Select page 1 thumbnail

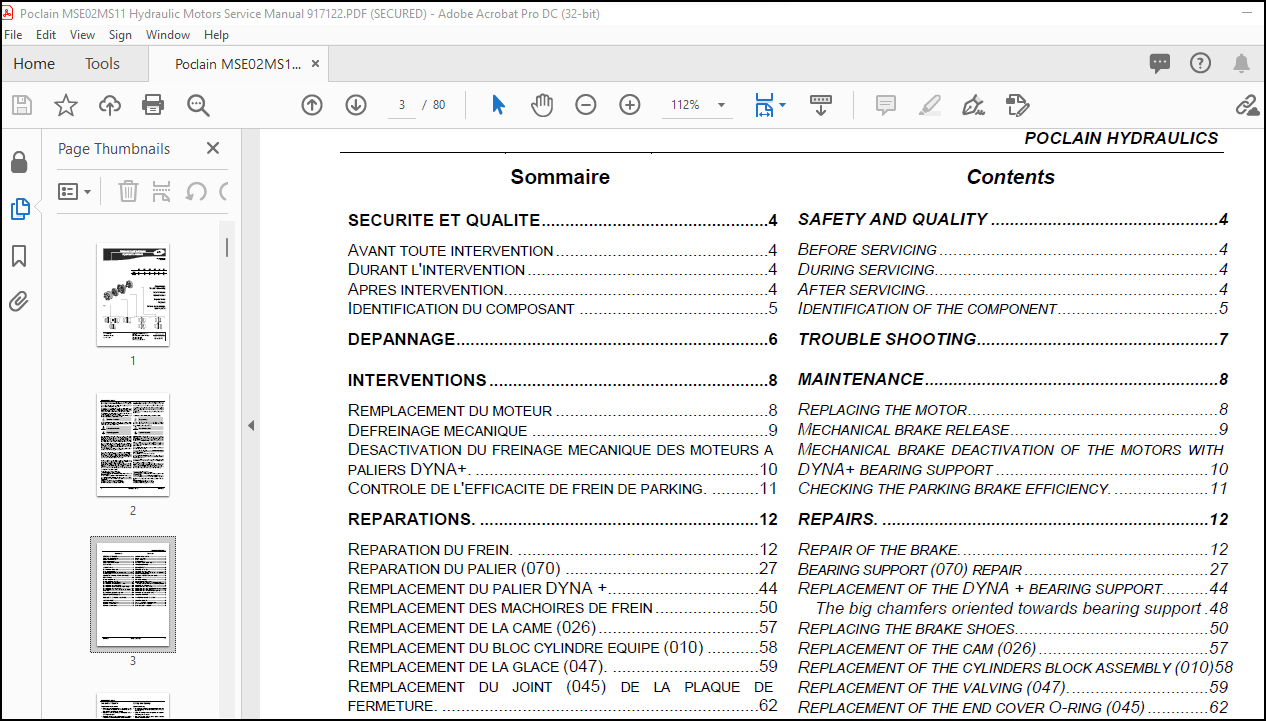tap(133, 294)
